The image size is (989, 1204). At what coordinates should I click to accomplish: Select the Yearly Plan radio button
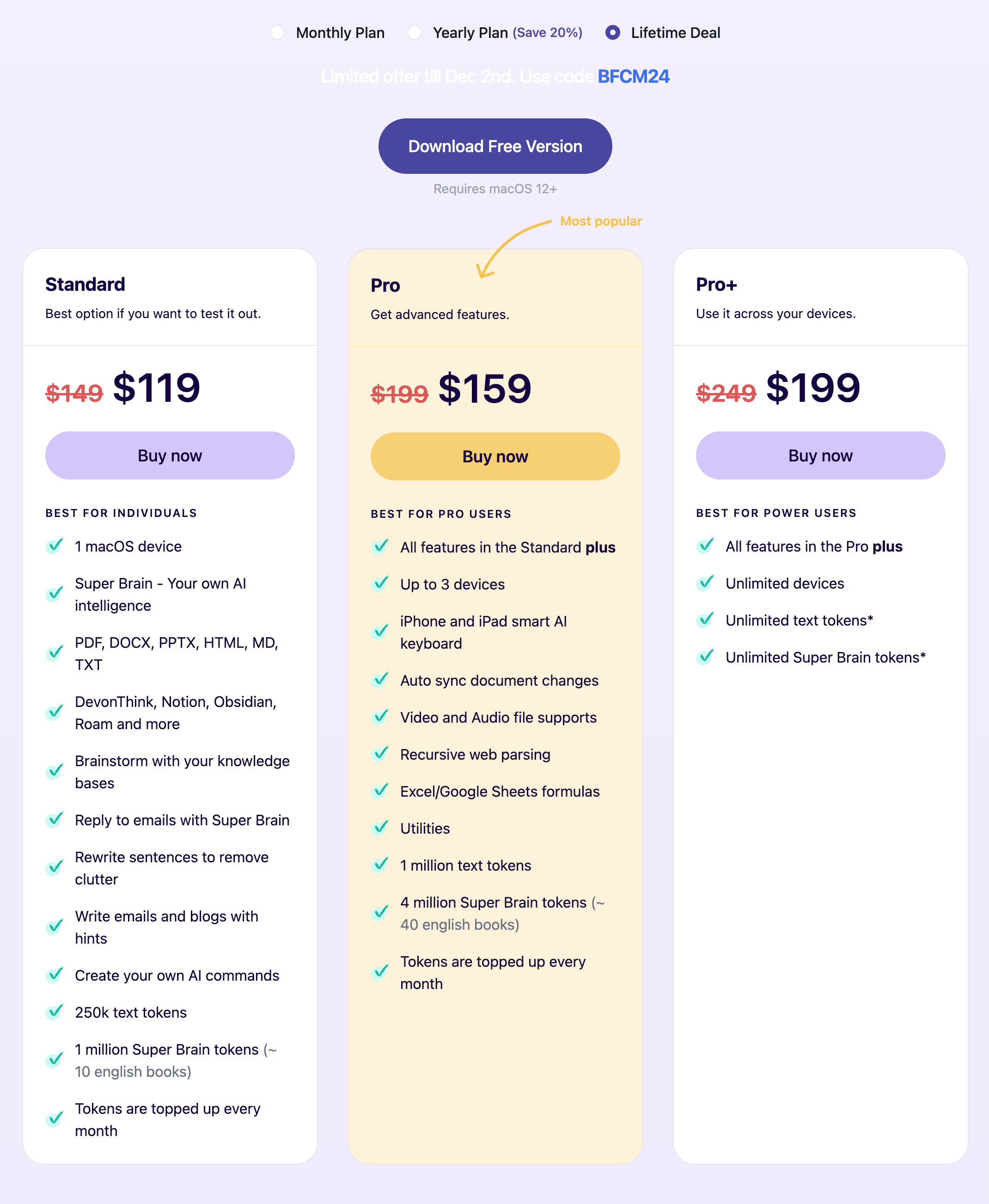tap(415, 32)
